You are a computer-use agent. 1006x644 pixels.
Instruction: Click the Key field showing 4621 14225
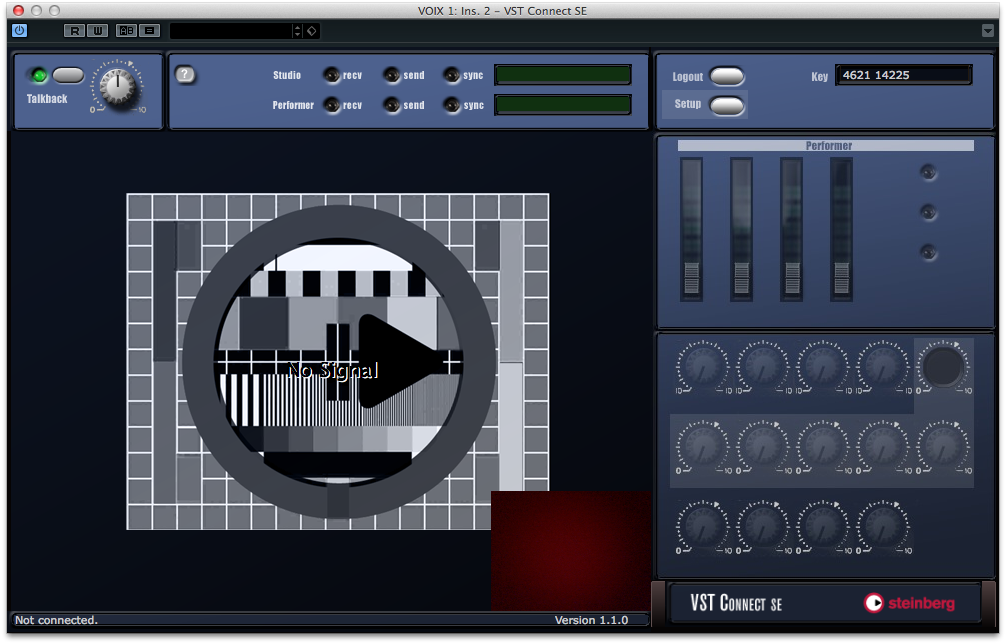pyautogui.click(x=903, y=75)
